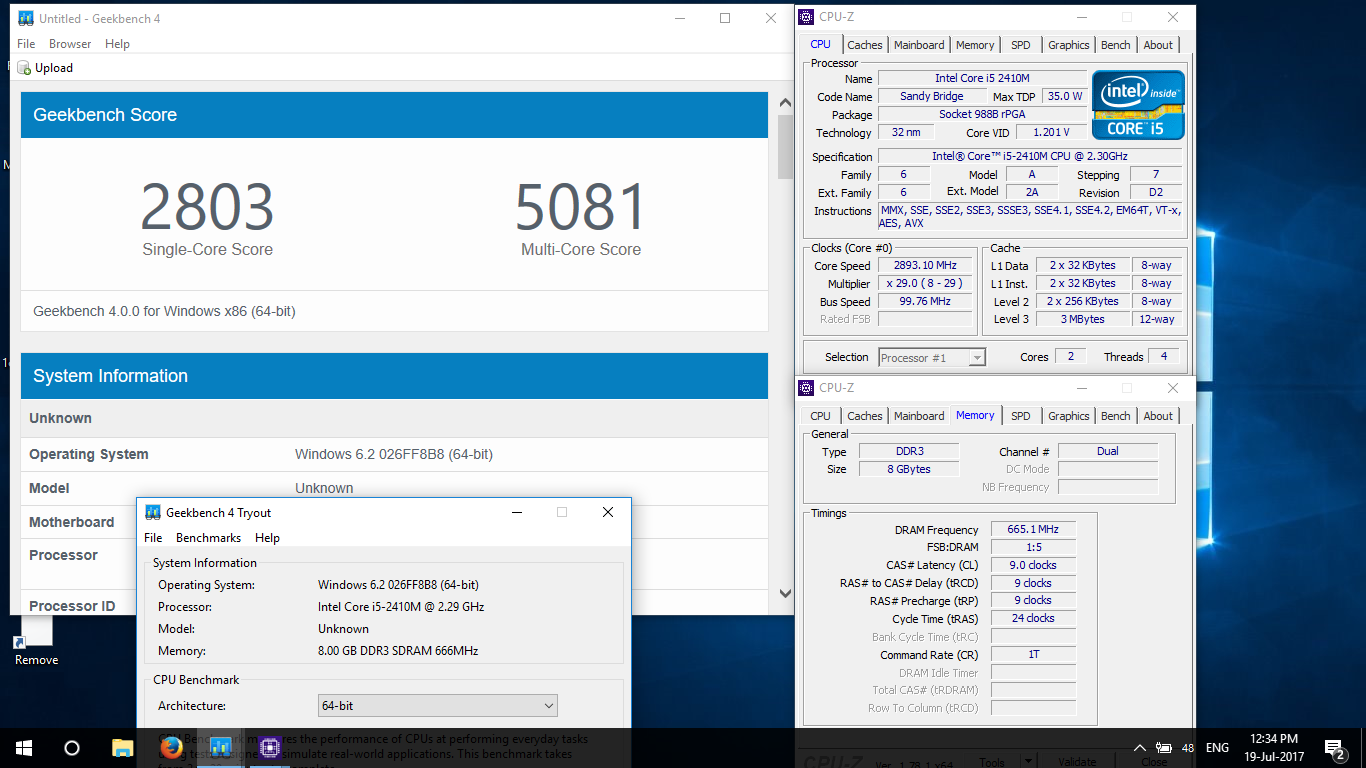Show hidden tray icons chevron
Screen dimensions: 1366x768
pos(1139,748)
